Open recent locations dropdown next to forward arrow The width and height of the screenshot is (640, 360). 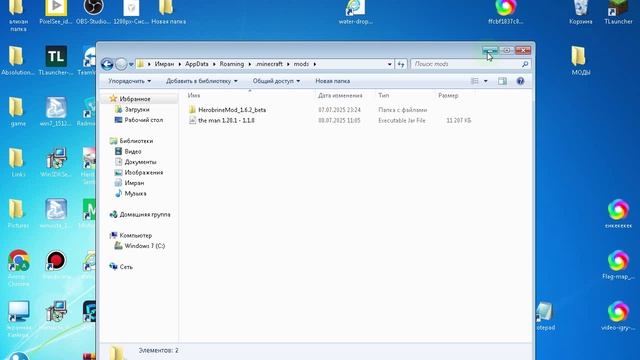coord(131,64)
